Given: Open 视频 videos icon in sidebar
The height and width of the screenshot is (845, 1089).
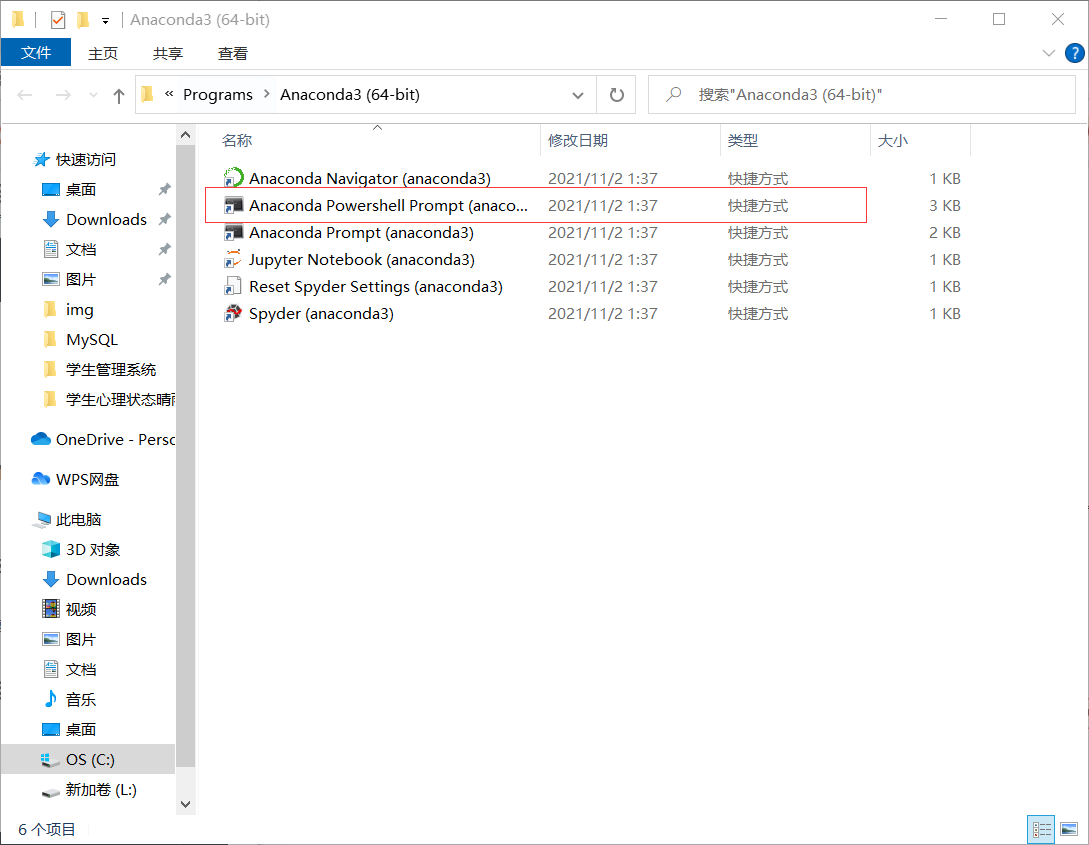Looking at the screenshot, I should 51,609.
